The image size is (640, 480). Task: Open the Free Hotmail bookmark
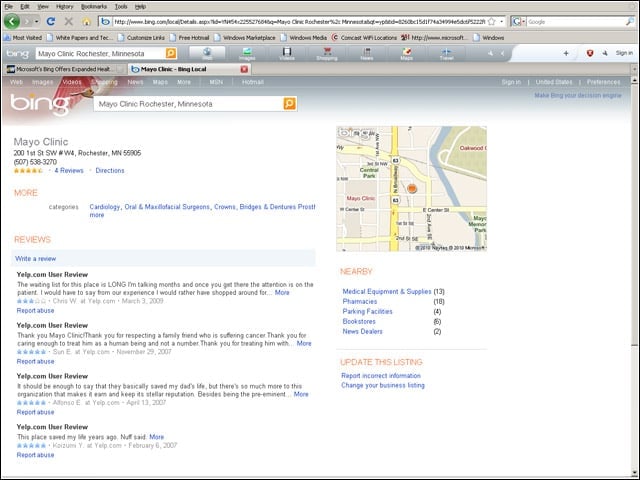[189, 38]
